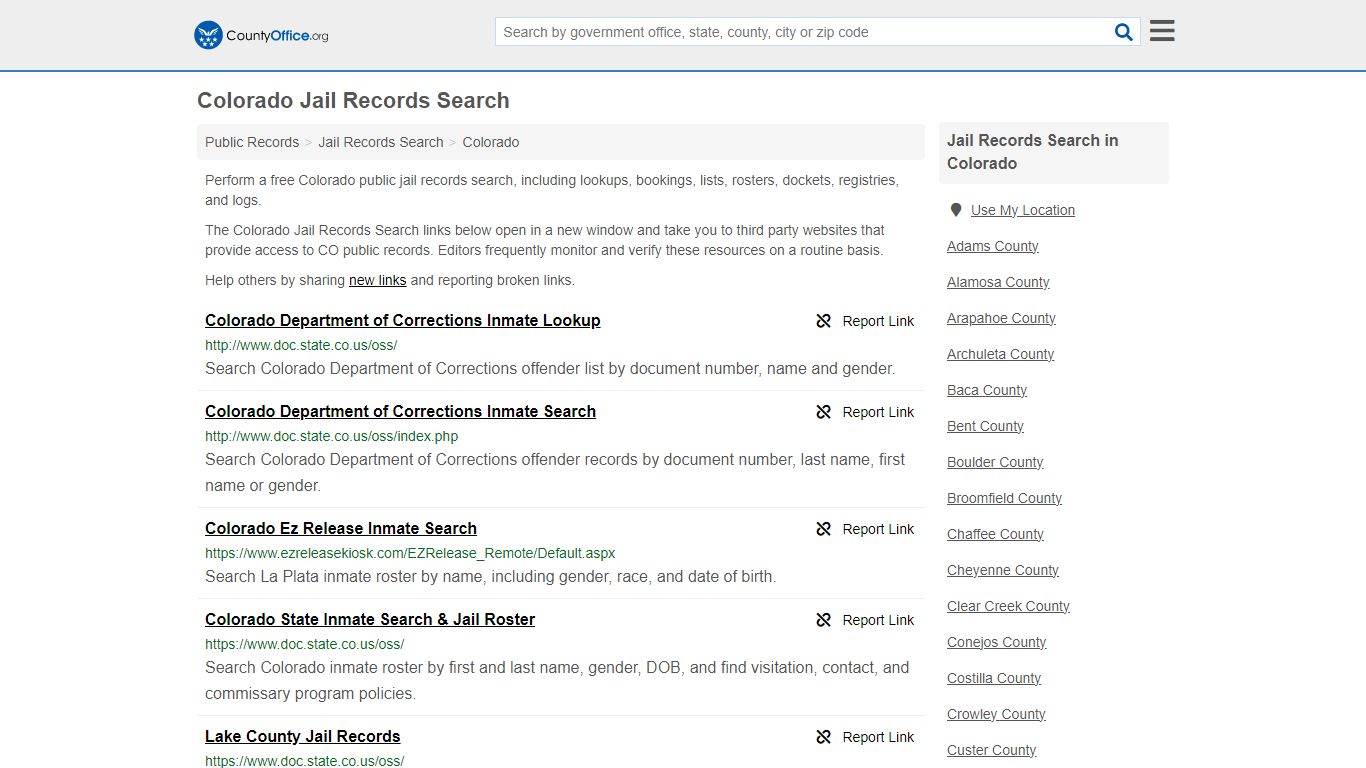Select Crowley County

(996, 714)
